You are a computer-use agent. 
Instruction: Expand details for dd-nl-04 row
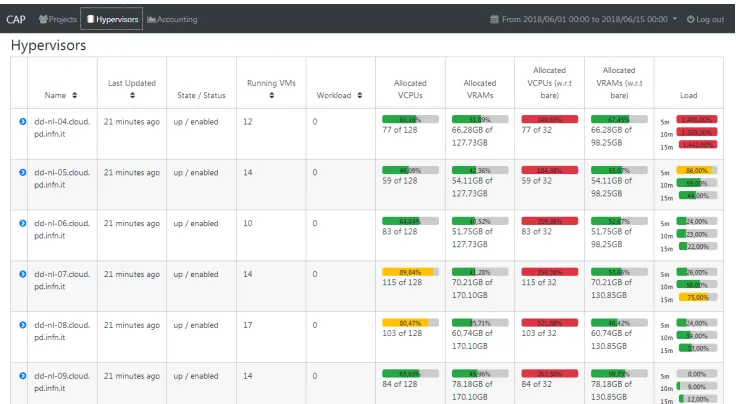click(23, 122)
